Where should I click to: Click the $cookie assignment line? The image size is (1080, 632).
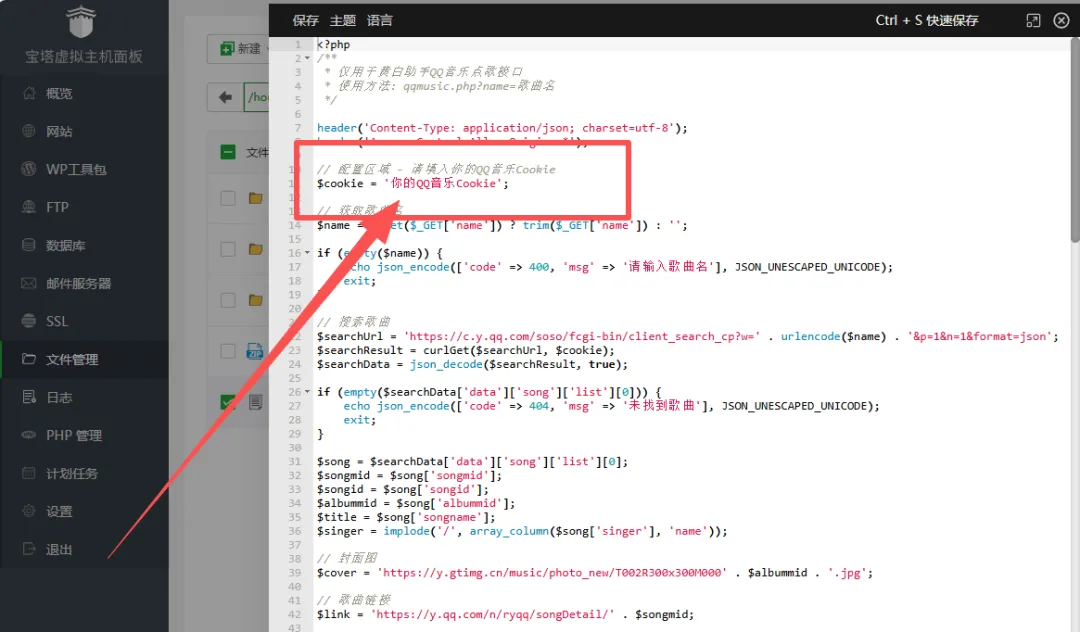coord(412,184)
